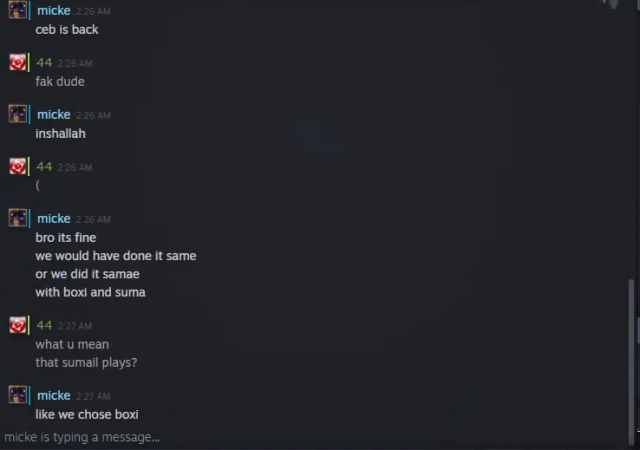Click micke's username above 'inshallah'

(x=54, y=114)
